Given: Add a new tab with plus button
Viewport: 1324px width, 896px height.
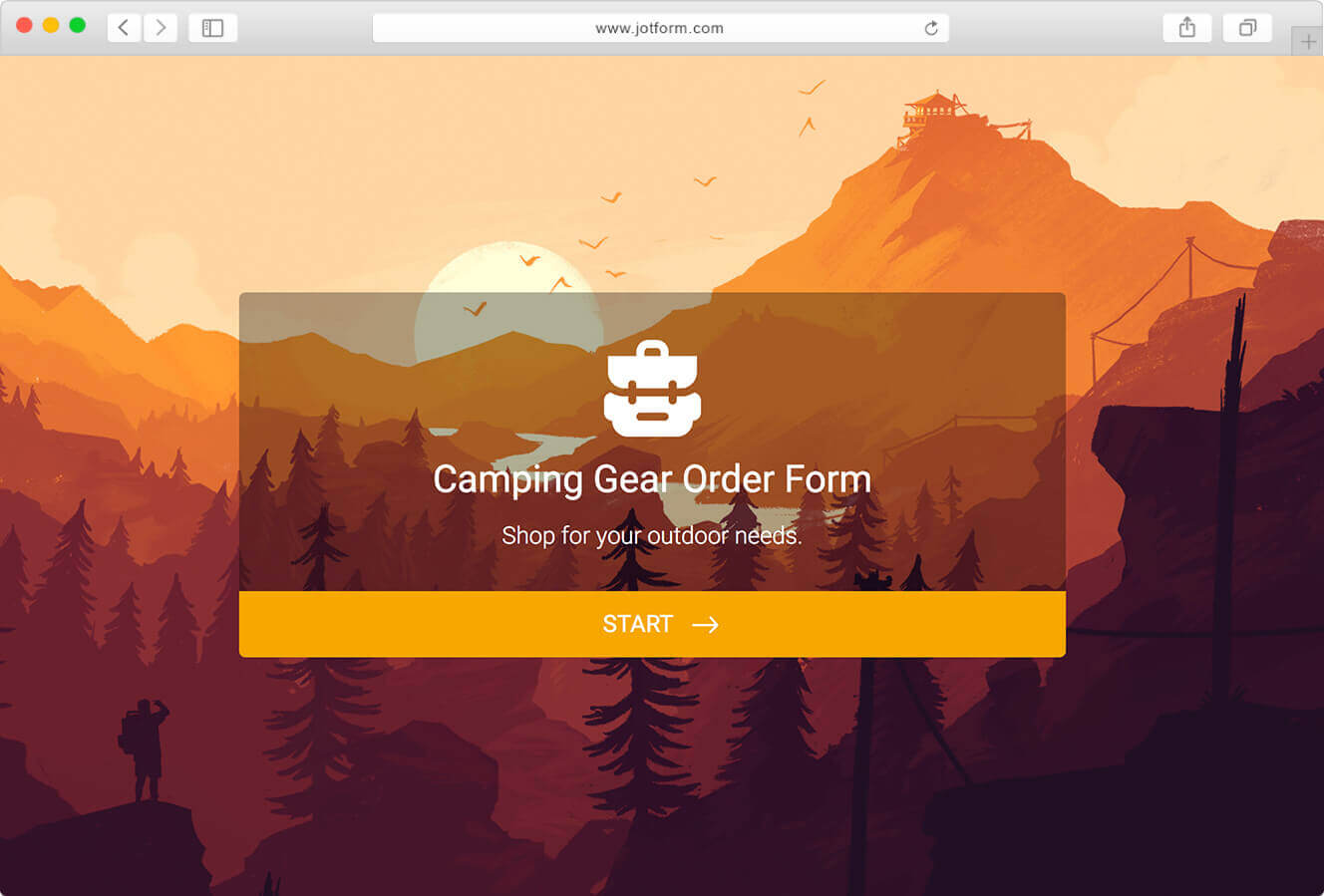Looking at the screenshot, I should pos(1308,42).
